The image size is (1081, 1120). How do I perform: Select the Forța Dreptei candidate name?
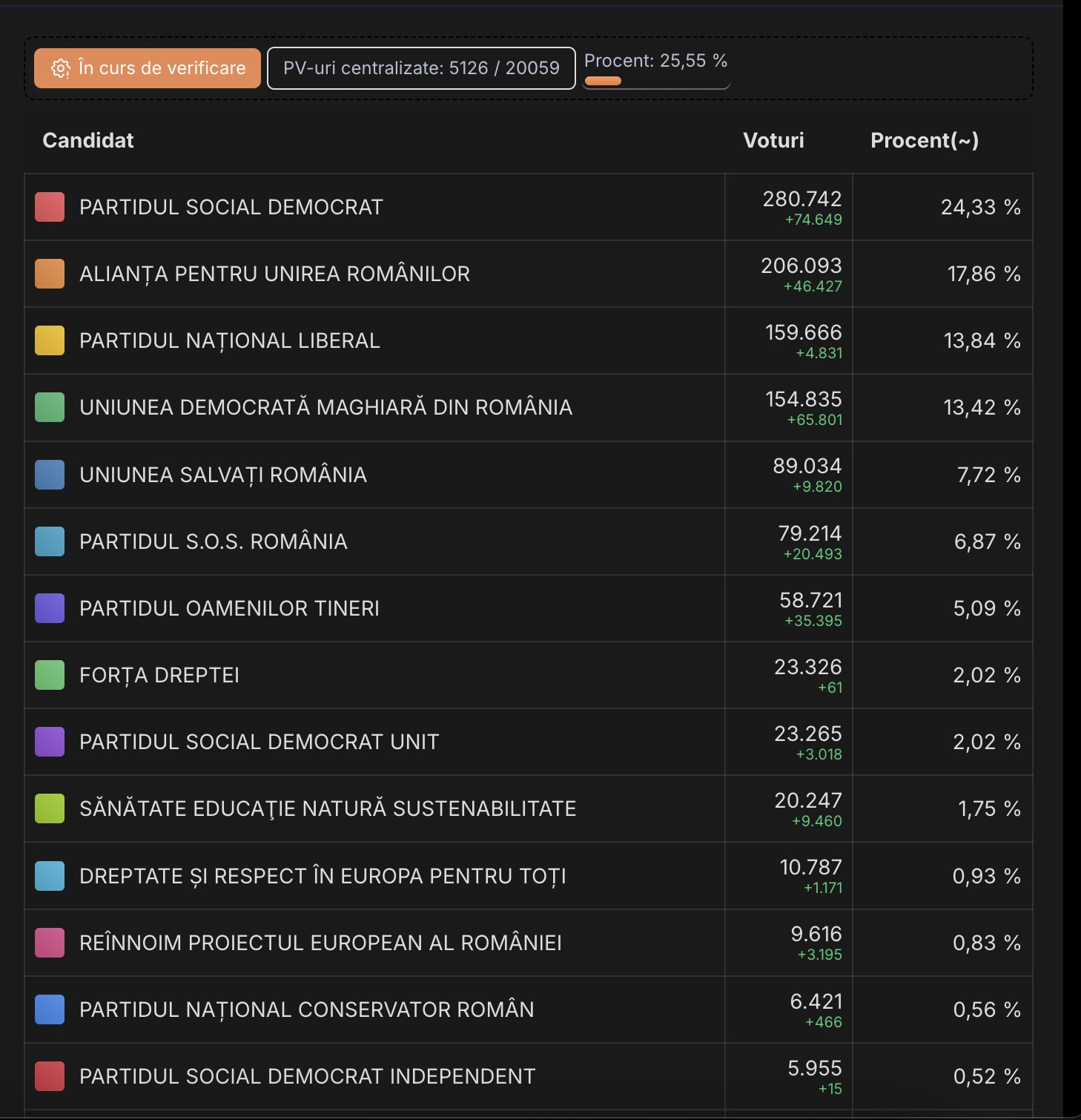coord(159,675)
